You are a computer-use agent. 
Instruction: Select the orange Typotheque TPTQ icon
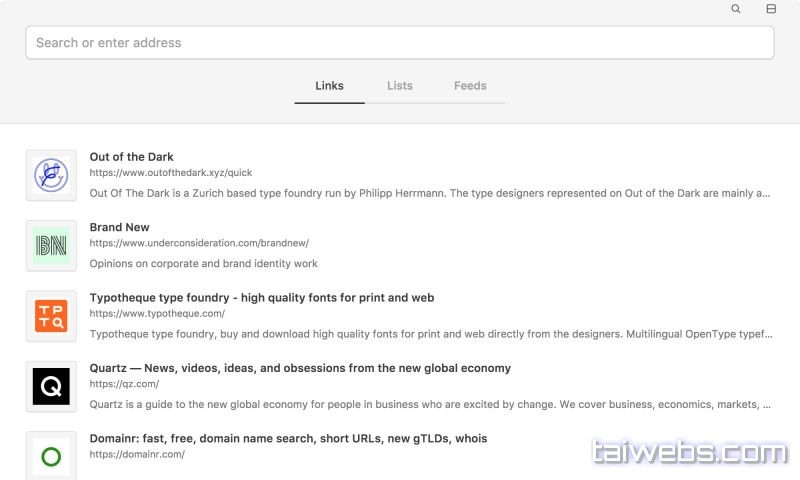pos(51,316)
